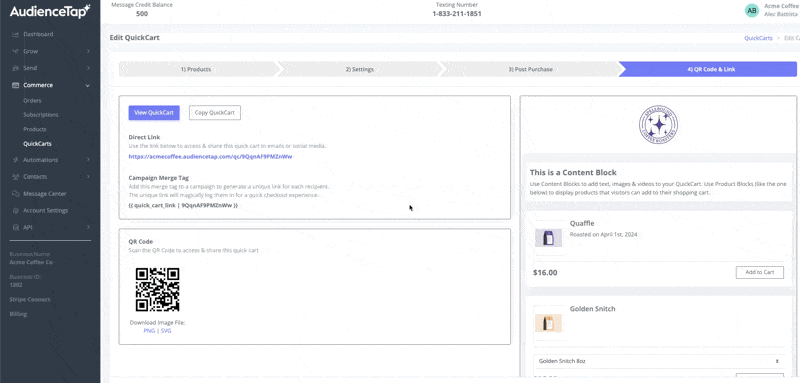Viewport: 800px width, 383px height.
Task: Click the quick_cart_link merge tag text
Action: pos(183,205)
